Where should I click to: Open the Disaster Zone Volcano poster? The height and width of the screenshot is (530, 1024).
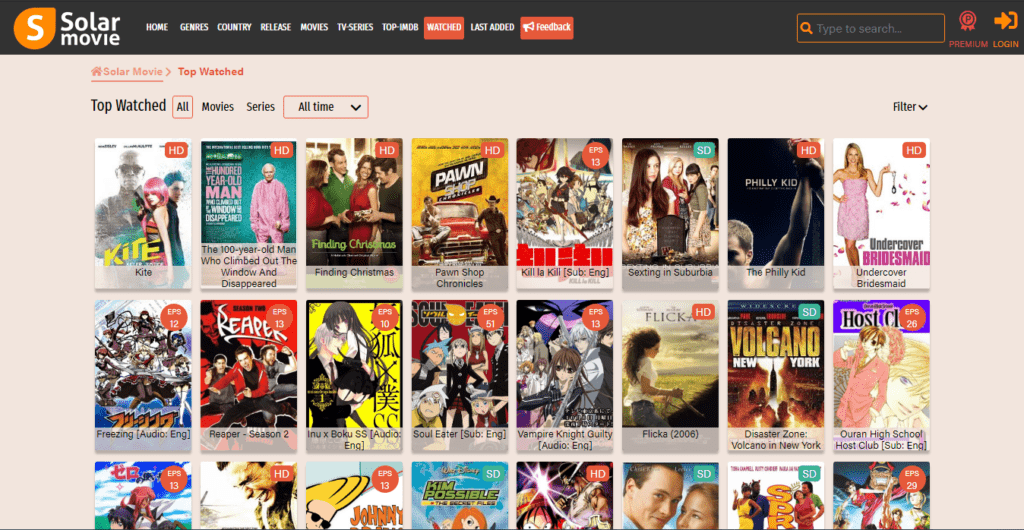tap(776, 375)
